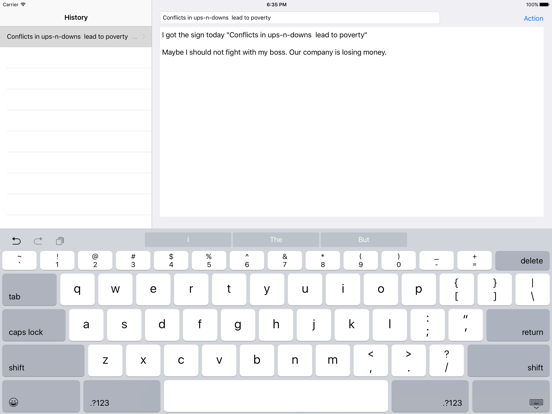
Task: Tap the letter z key
Action: click(x=105, y=360)
